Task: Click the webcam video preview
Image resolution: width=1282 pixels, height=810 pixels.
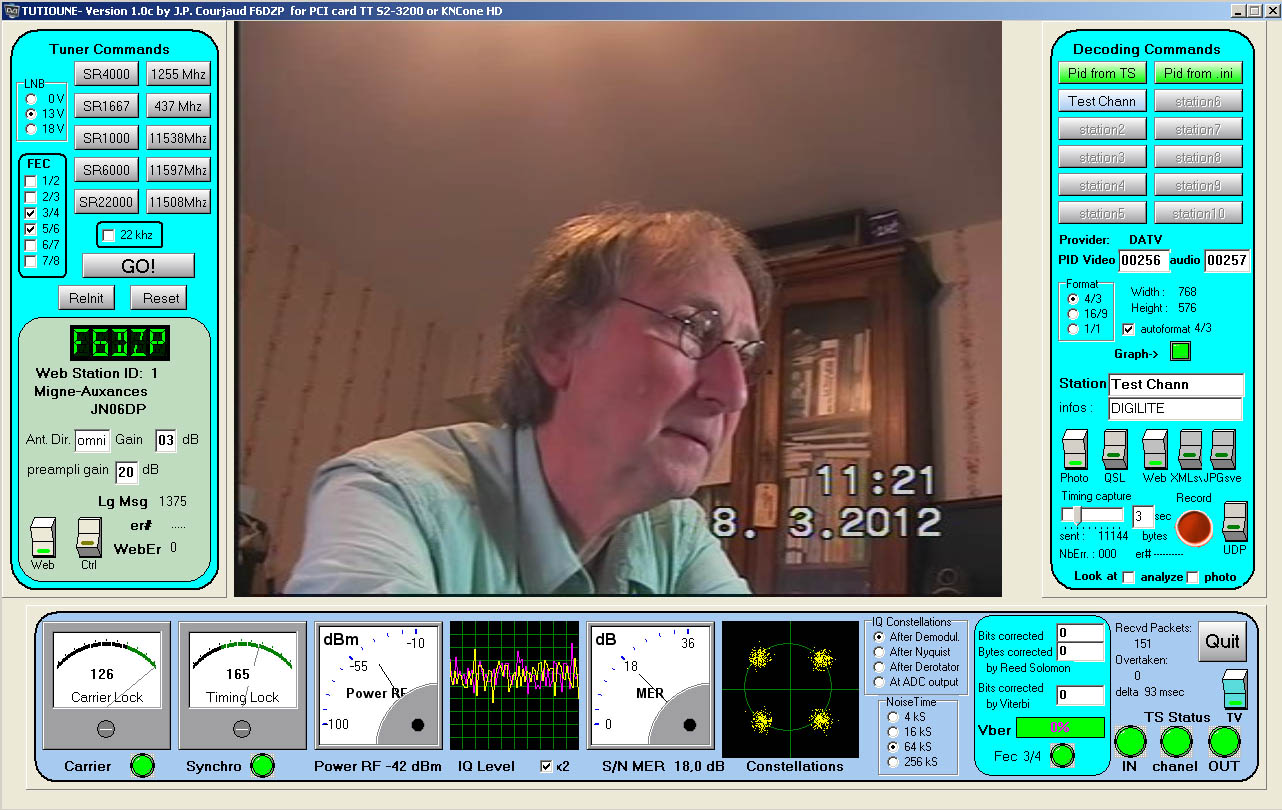Action: click(x=618, y=309)
